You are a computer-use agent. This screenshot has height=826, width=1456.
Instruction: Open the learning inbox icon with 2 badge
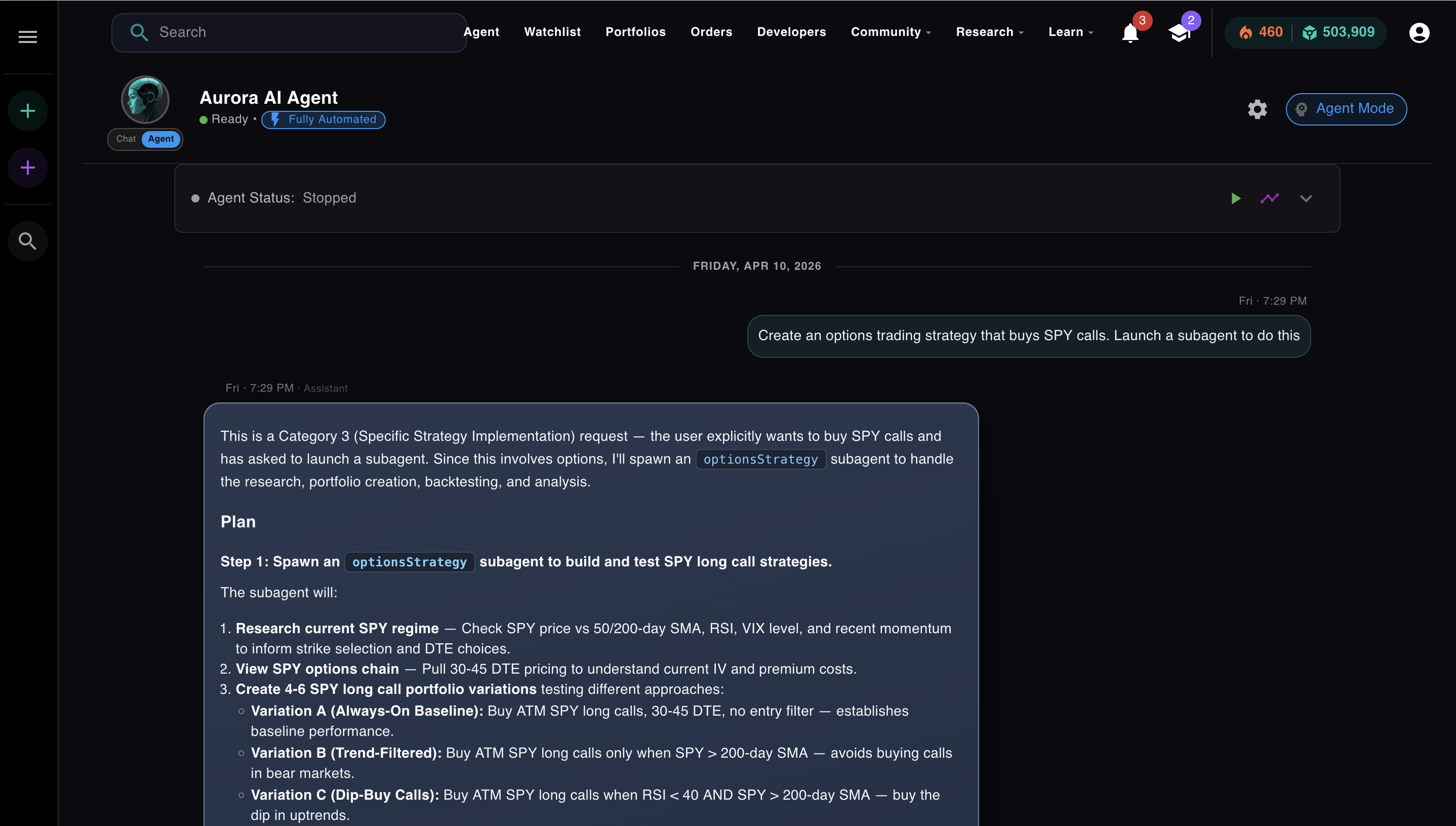(x=1181, y=34)
